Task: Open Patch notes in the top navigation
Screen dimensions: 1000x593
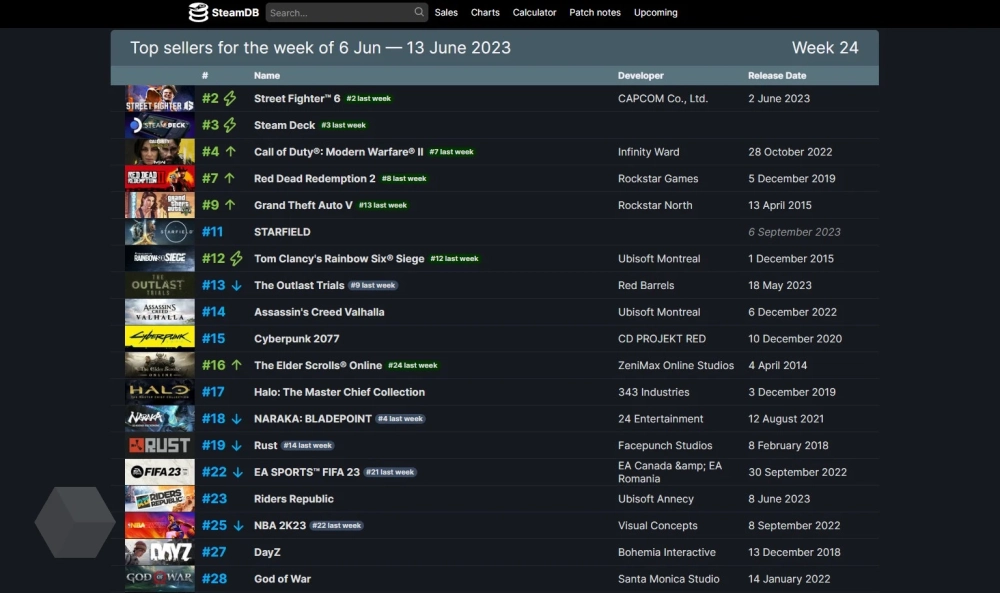Action: pos(595,13)
